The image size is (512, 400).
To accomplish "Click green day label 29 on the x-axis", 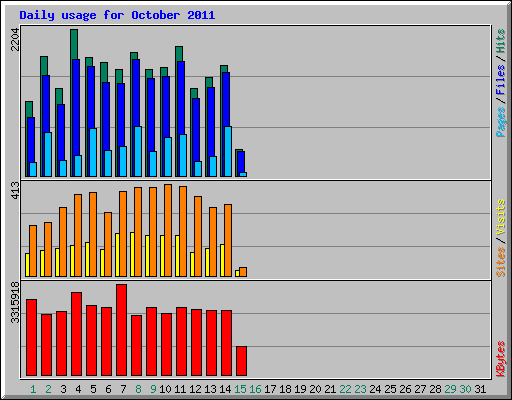I will point(450,389).
